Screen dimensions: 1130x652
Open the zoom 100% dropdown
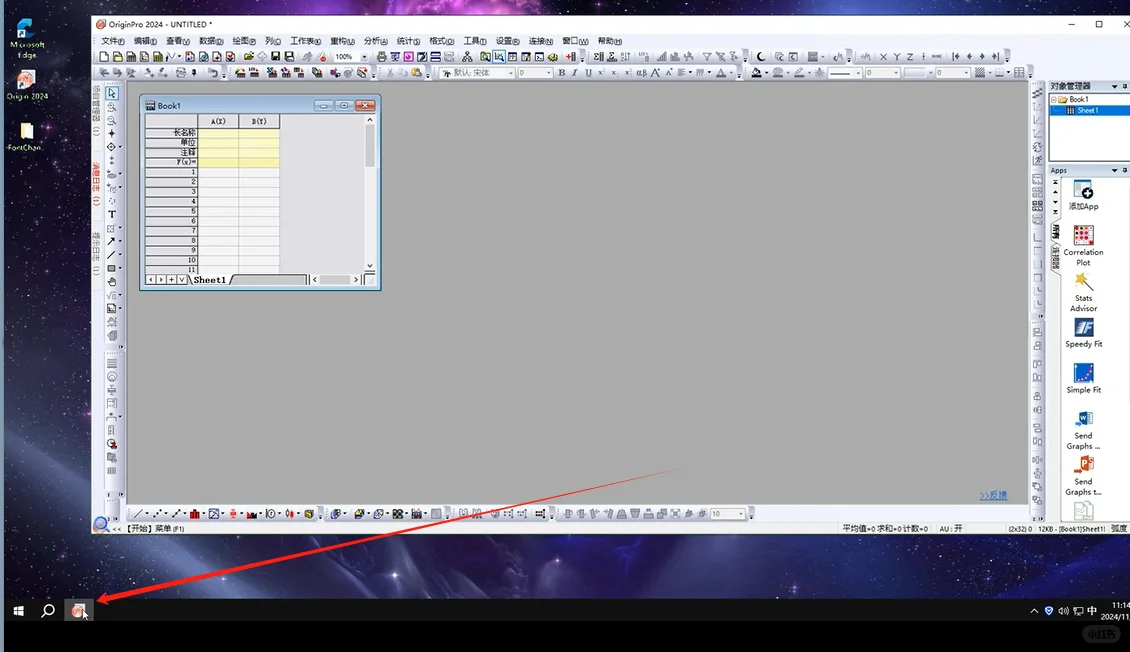pyautogui.click(x=364, y=56)
